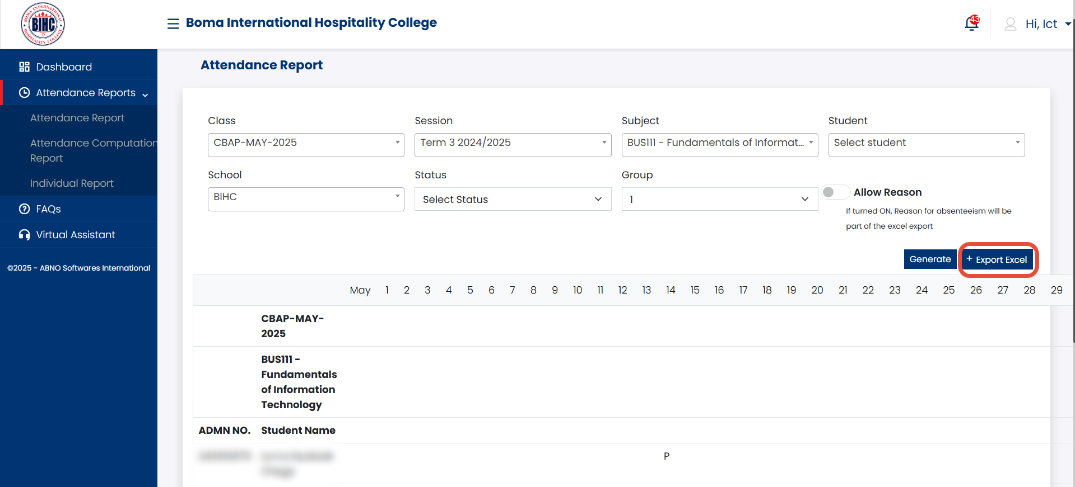Open the Select student field
This screenshot has width=1075, height=487.
pyautogui.click(x=926, y=143)
